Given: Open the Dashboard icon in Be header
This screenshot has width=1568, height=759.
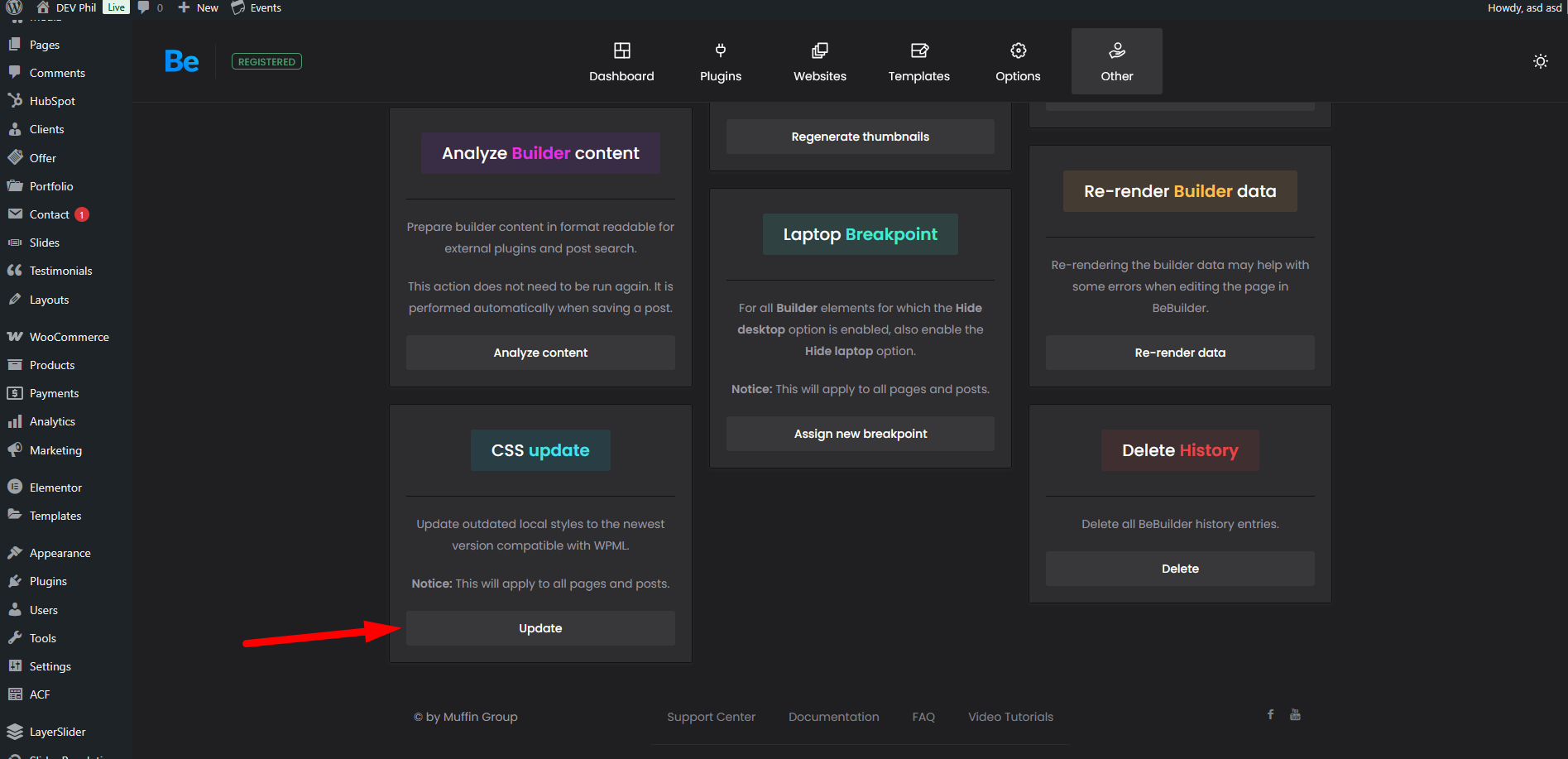Looking at the screenshot, I should [x=621, y=51].
